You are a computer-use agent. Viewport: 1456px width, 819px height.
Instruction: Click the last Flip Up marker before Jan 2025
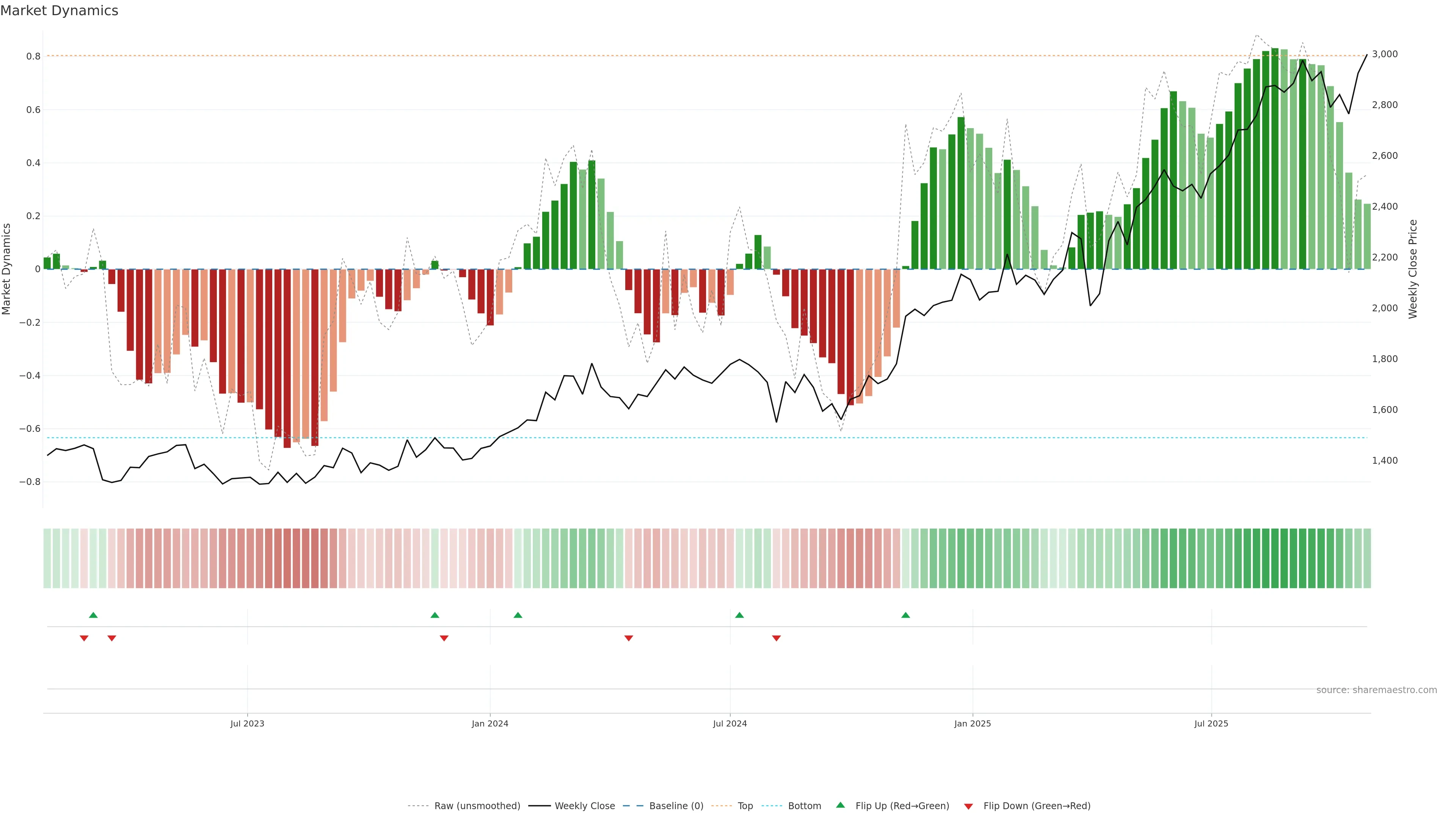[x=905, y=615]
